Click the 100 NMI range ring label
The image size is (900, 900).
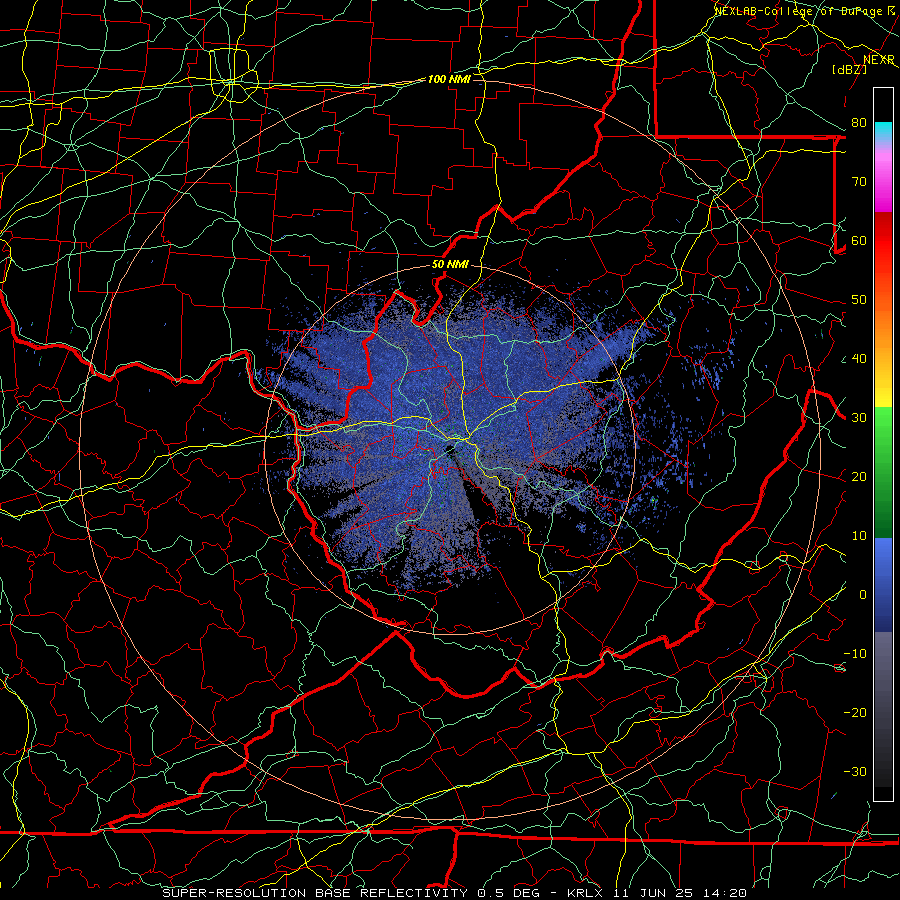tap(449, 79)
